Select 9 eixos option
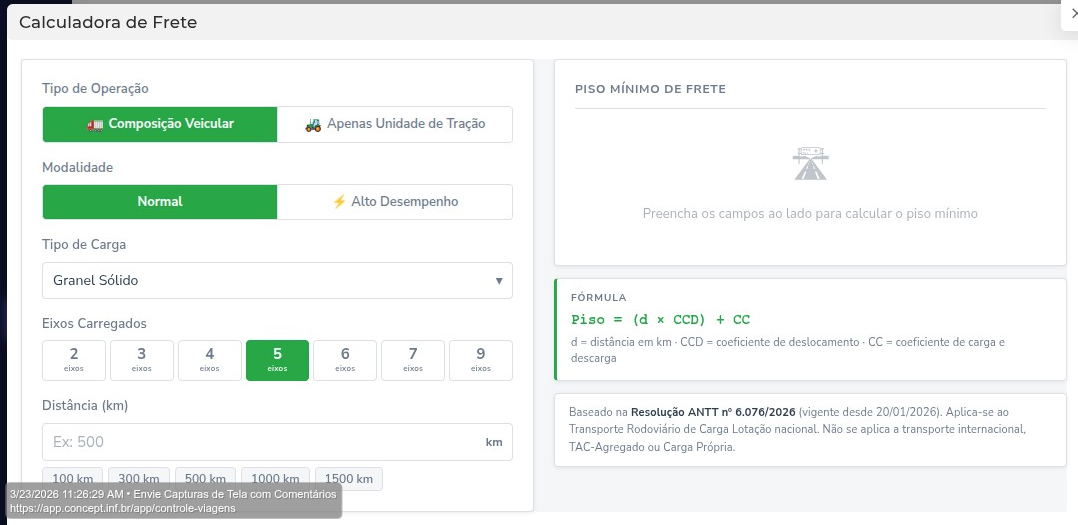The height and width of the screenshot is (525, 1078). tap(481, 360)
